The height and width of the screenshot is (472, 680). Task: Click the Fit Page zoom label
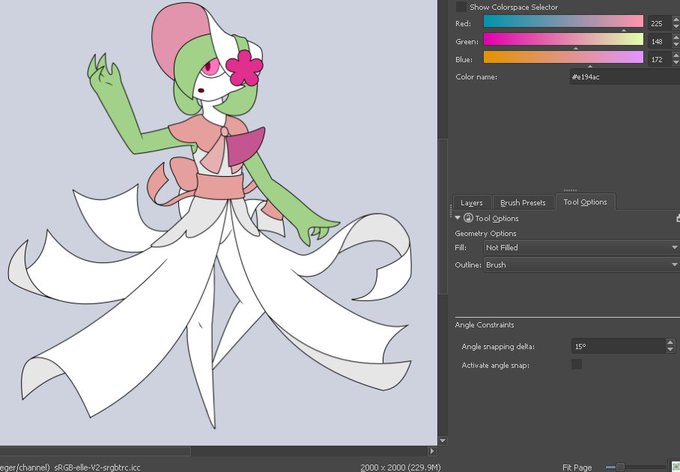(x=577, y=467)
